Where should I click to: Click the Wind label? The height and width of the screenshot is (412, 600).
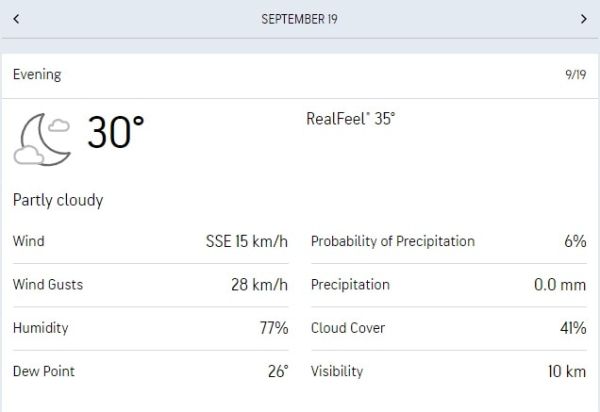[29, 241]
